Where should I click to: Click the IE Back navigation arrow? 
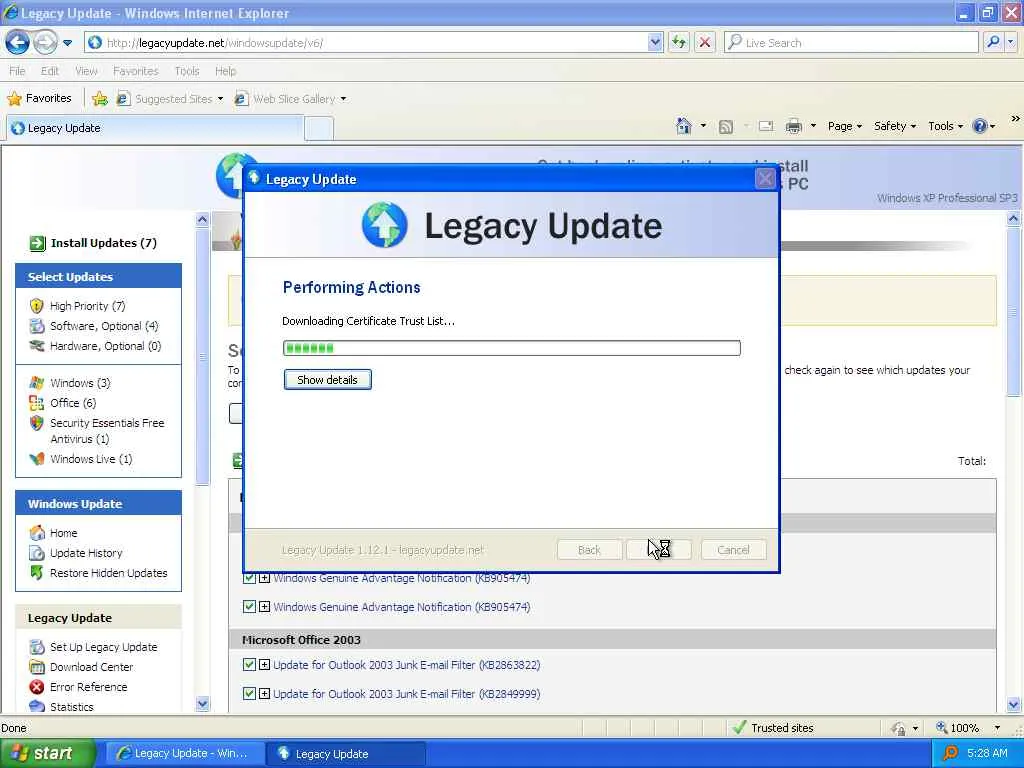click(x=17, y=42)
